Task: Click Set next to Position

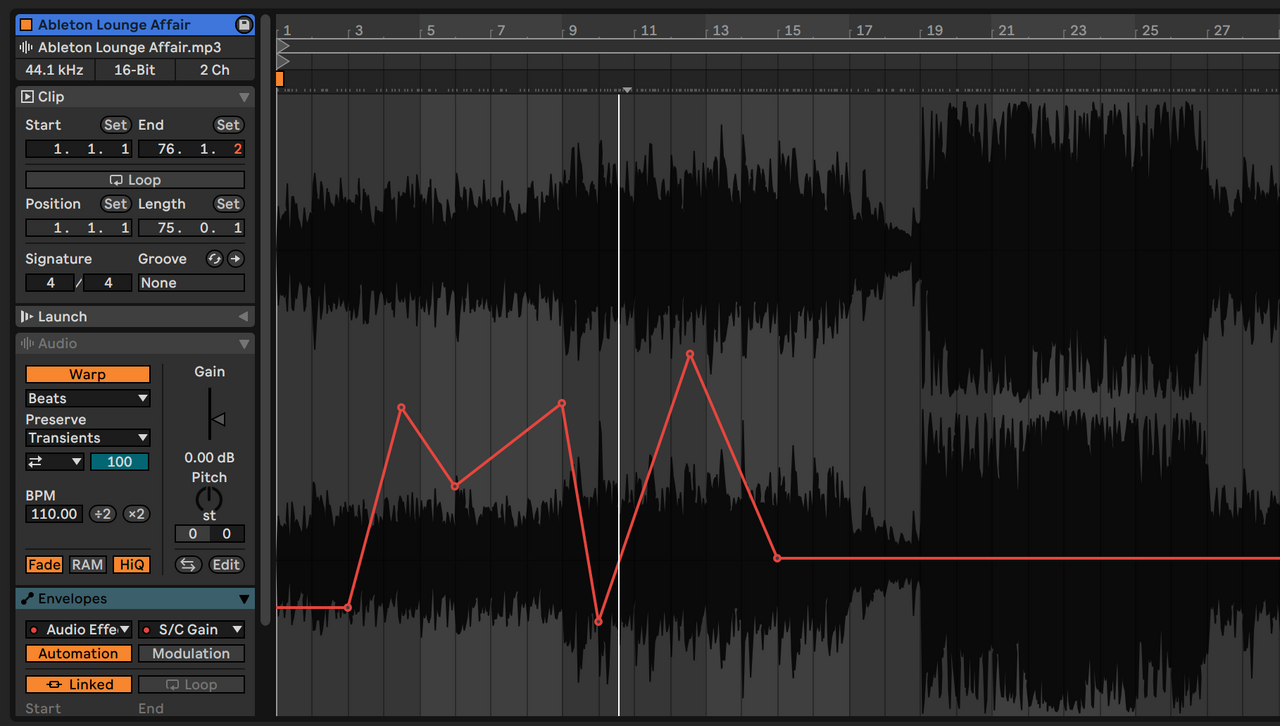Action: coord(116,204)
